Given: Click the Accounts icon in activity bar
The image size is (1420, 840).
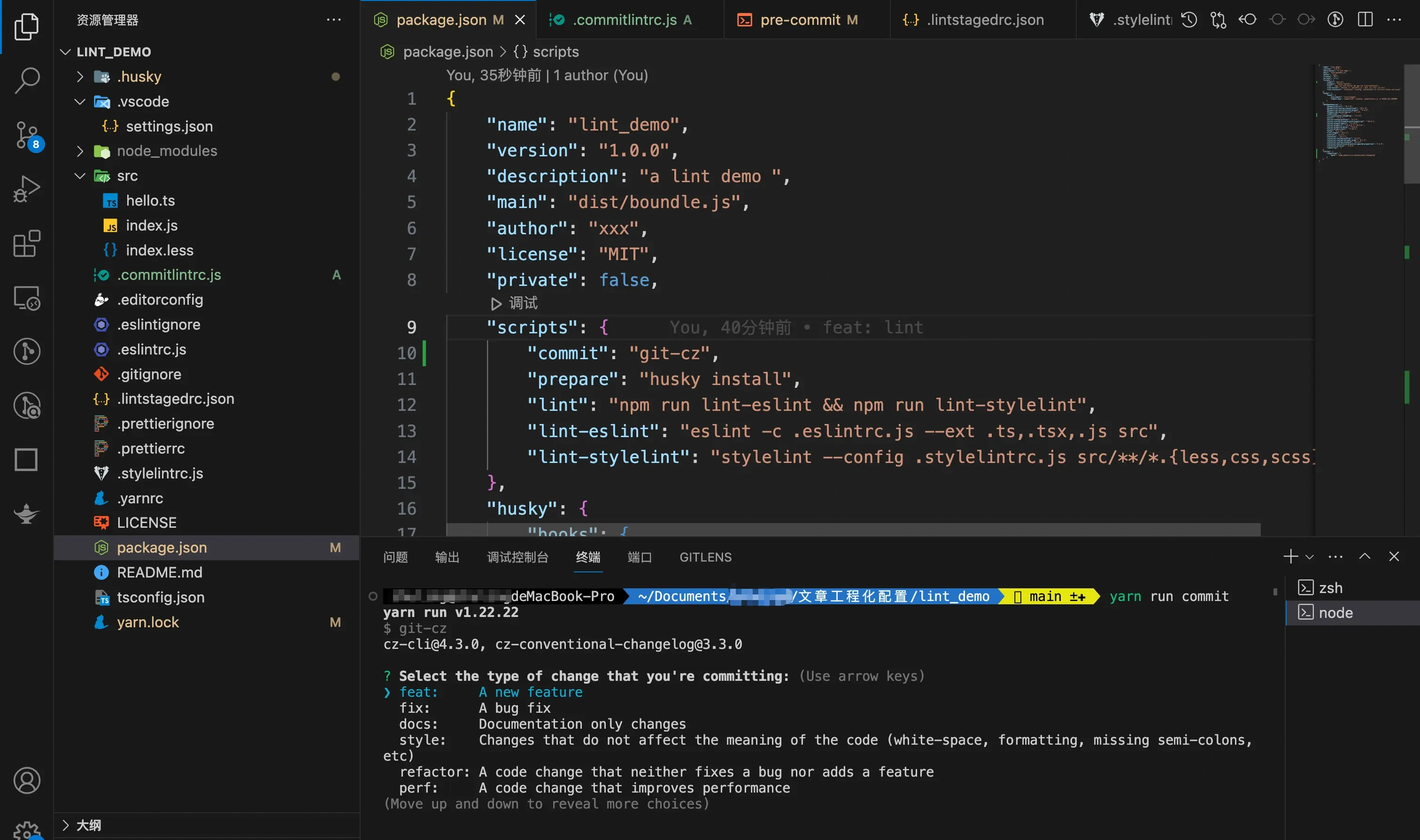Looking at the screenshot, I should pos(27,780).
